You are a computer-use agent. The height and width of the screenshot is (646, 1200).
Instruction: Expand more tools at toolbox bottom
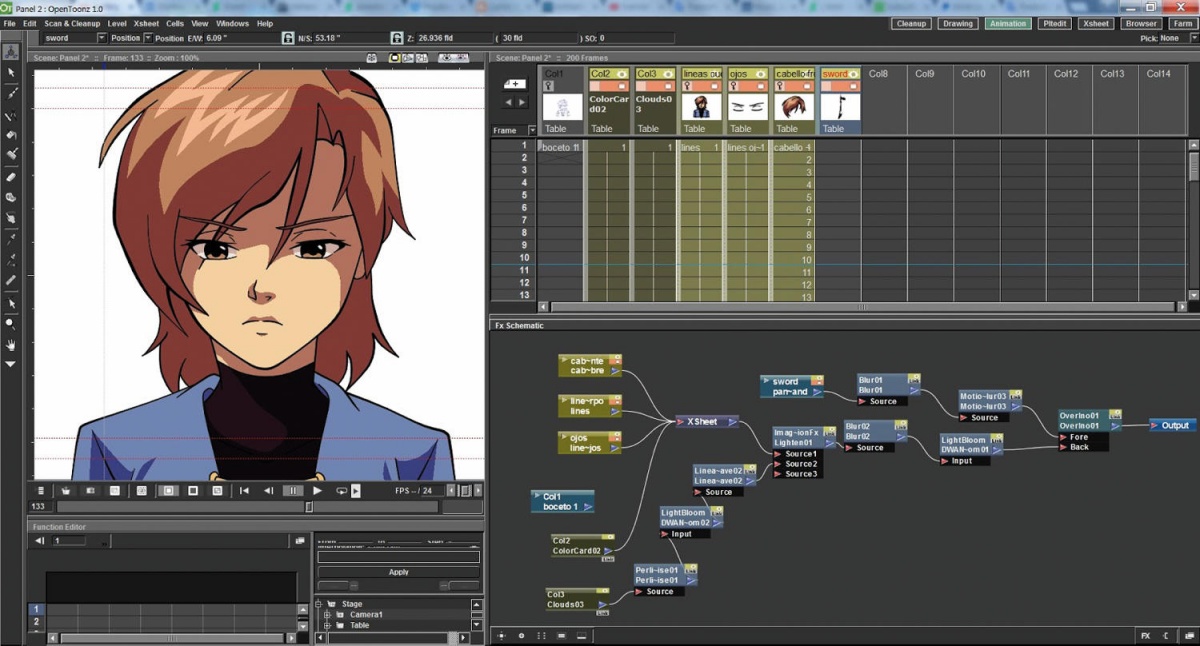pyautogui.click(x=11, y=365)
